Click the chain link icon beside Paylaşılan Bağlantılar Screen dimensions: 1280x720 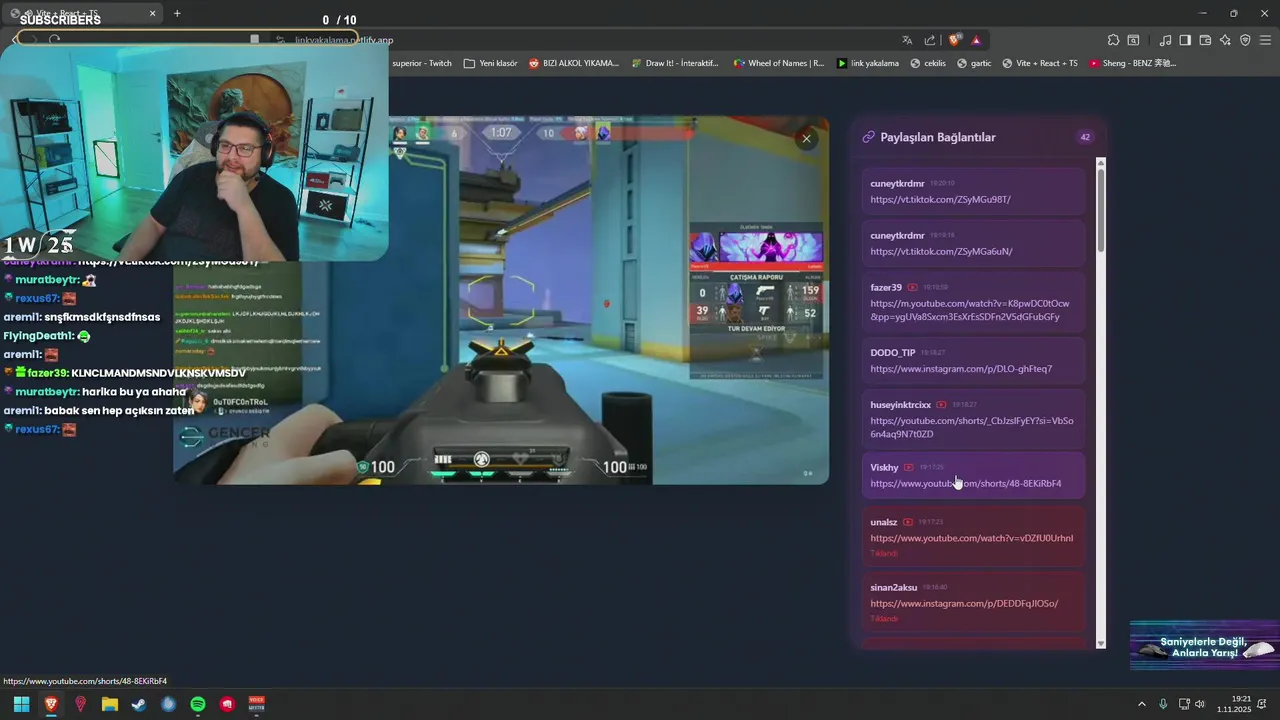click(x=868, y=137)
